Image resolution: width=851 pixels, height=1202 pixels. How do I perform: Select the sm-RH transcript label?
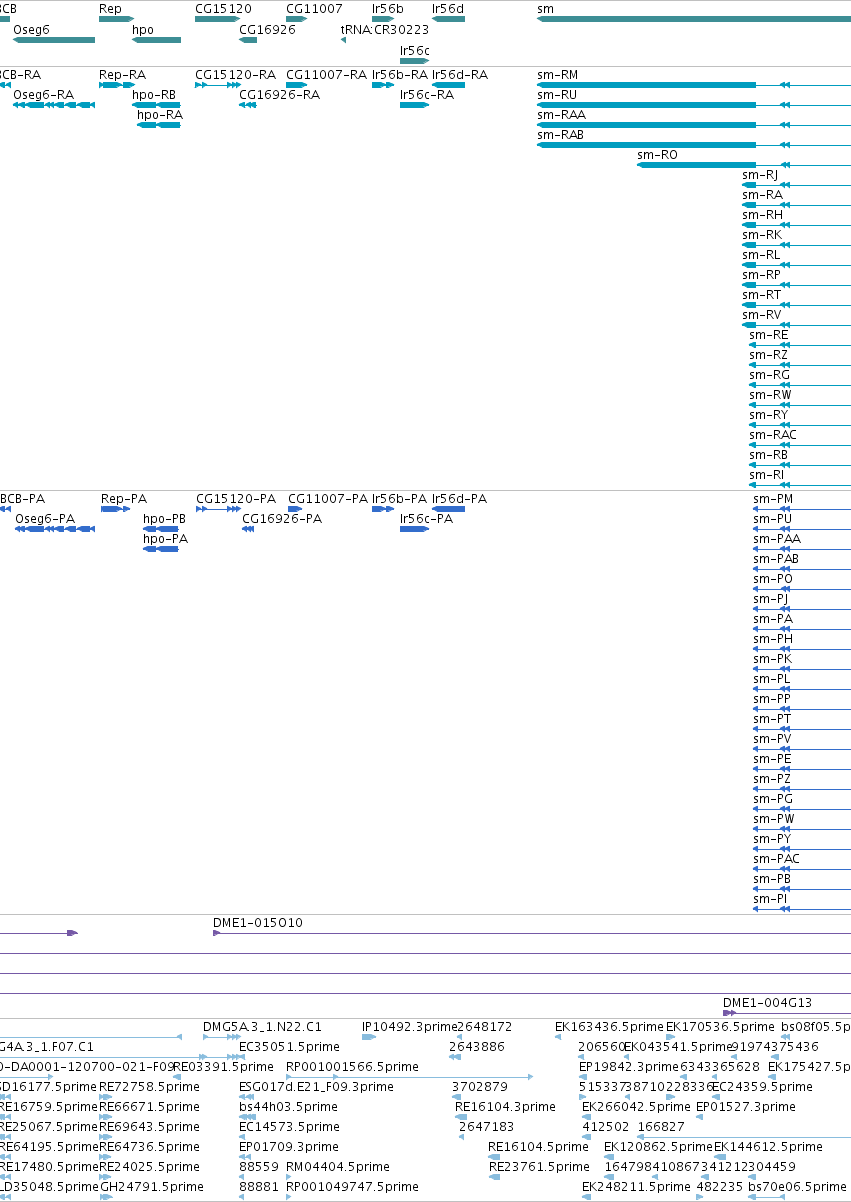tap(762, 215)
